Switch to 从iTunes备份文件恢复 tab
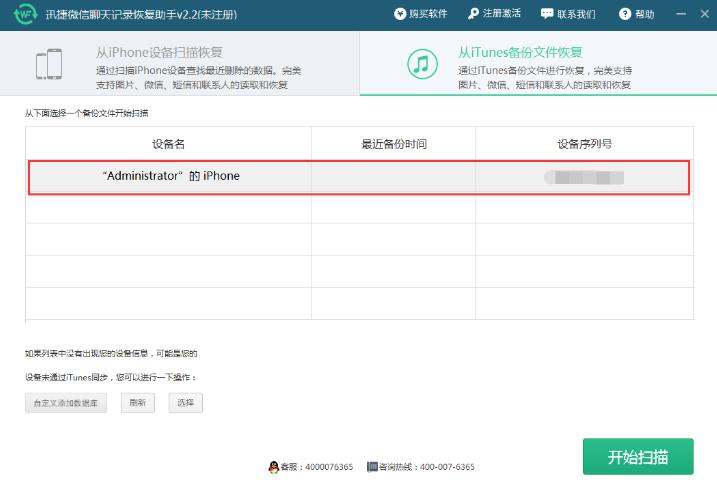Viewport: 717px width, 480px height. tap(537, 65)
